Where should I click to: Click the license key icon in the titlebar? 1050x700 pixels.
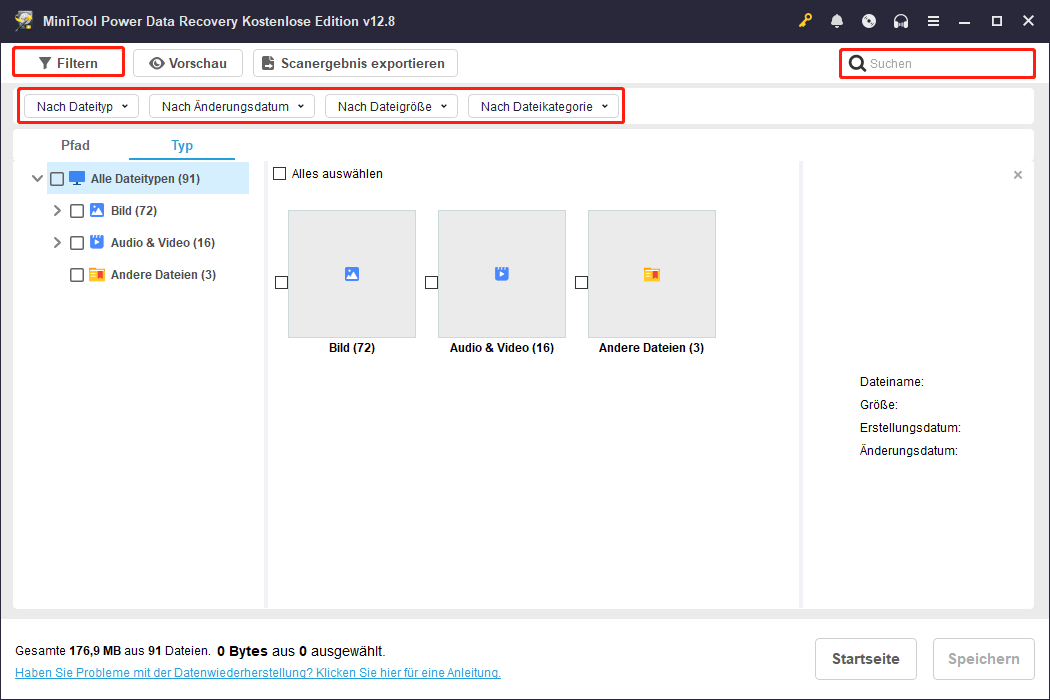tap(805, 20)
